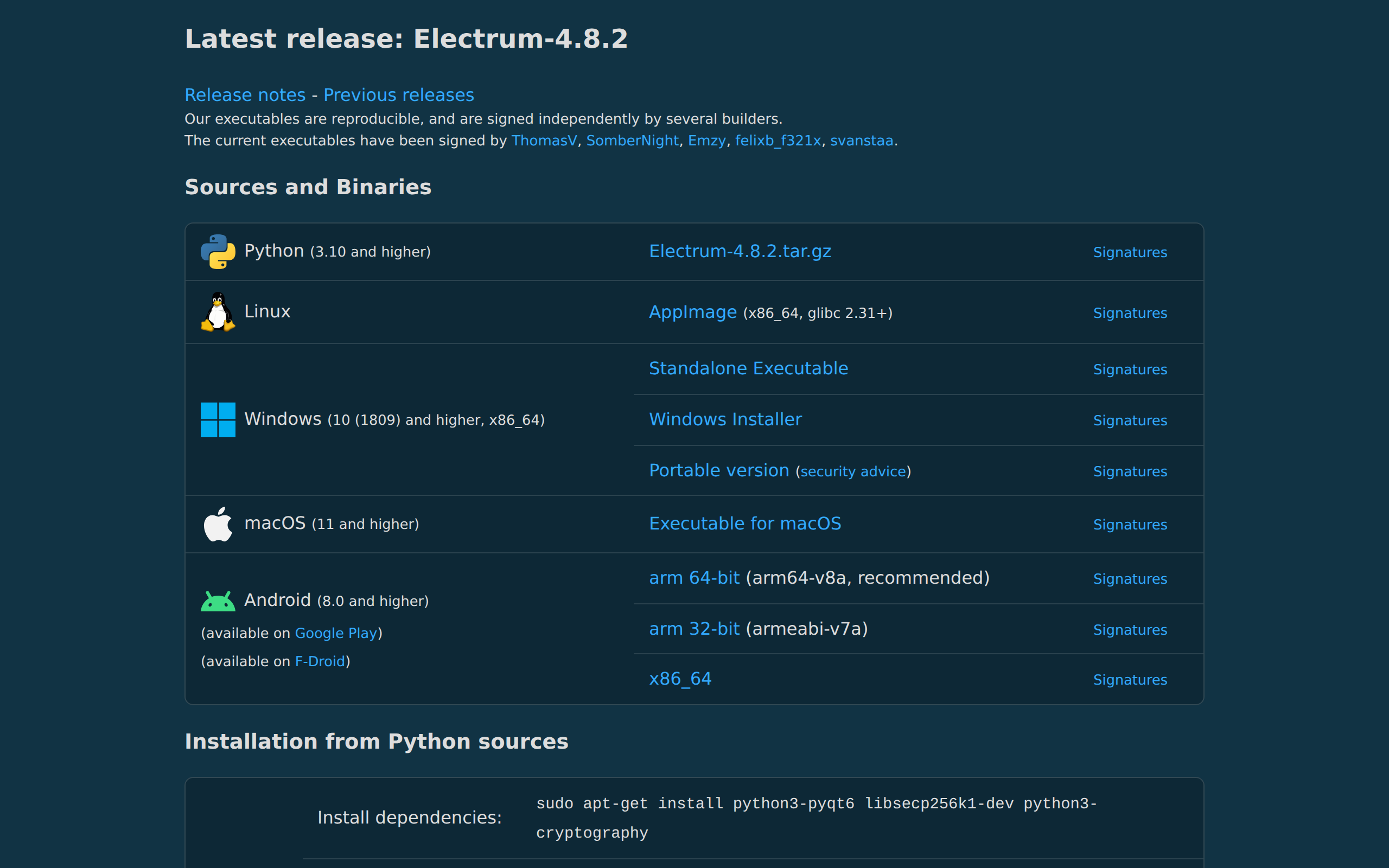Click the Windows logo icon
1389x868 pixels.
click(218, 420)
